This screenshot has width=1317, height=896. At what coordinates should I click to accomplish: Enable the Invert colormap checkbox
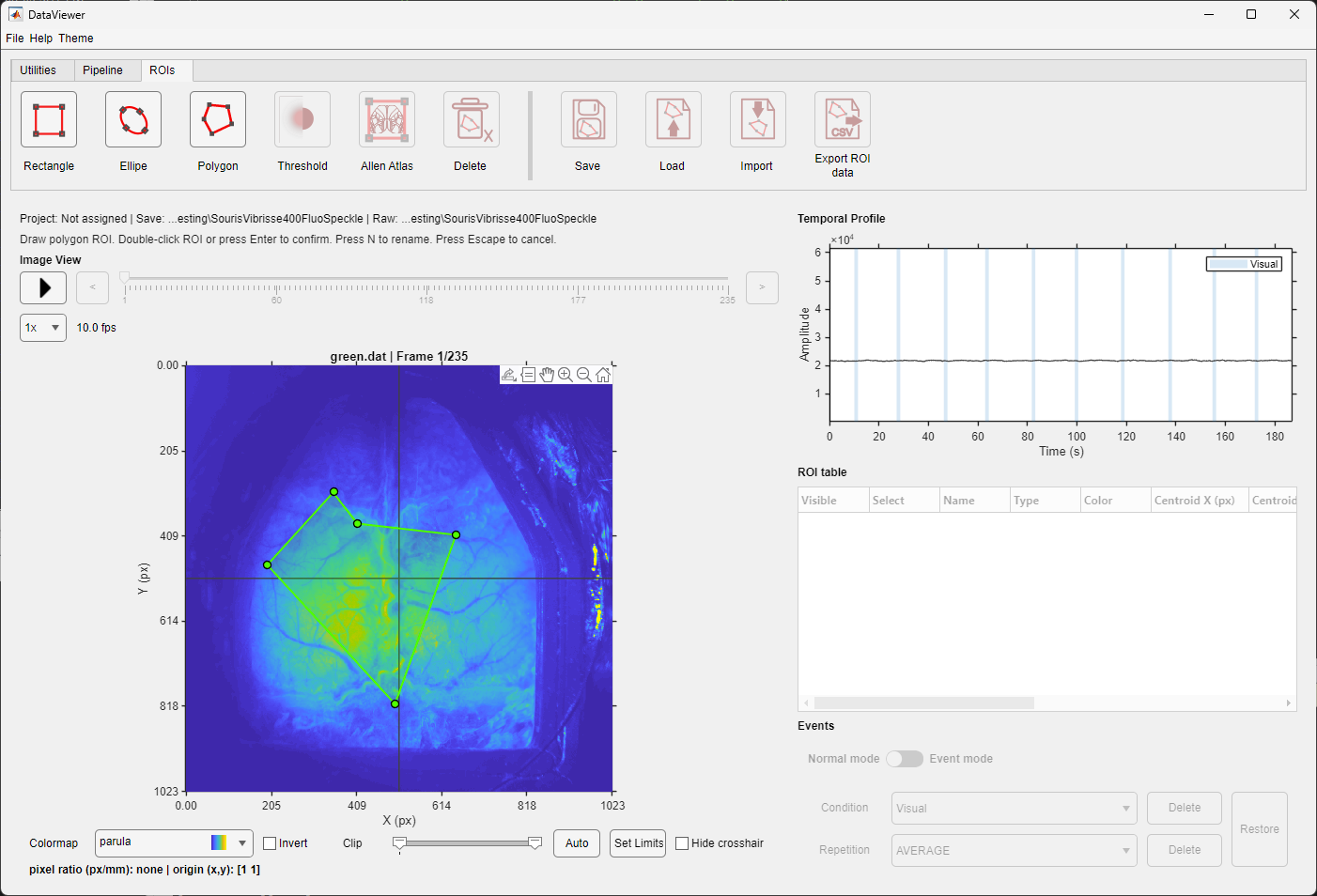click(270, 843)
